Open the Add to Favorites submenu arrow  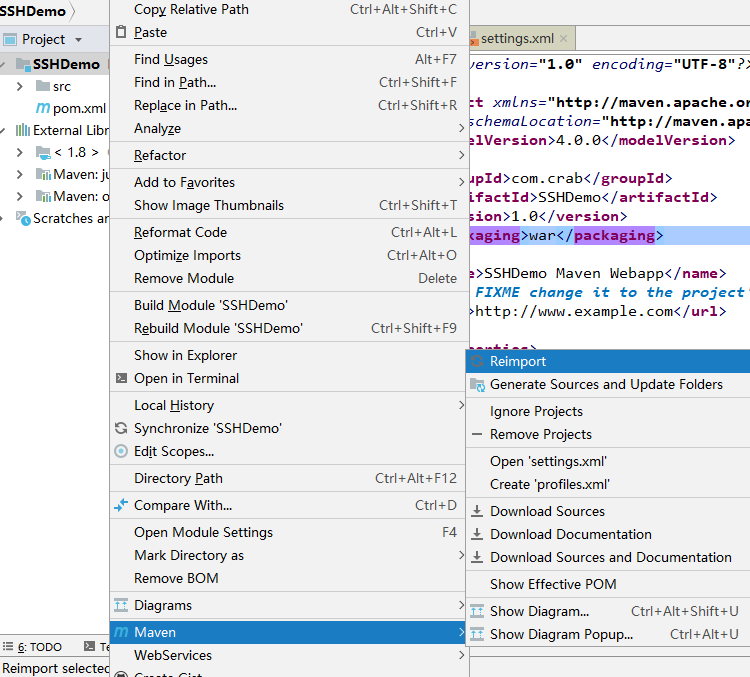pos(461,182)
